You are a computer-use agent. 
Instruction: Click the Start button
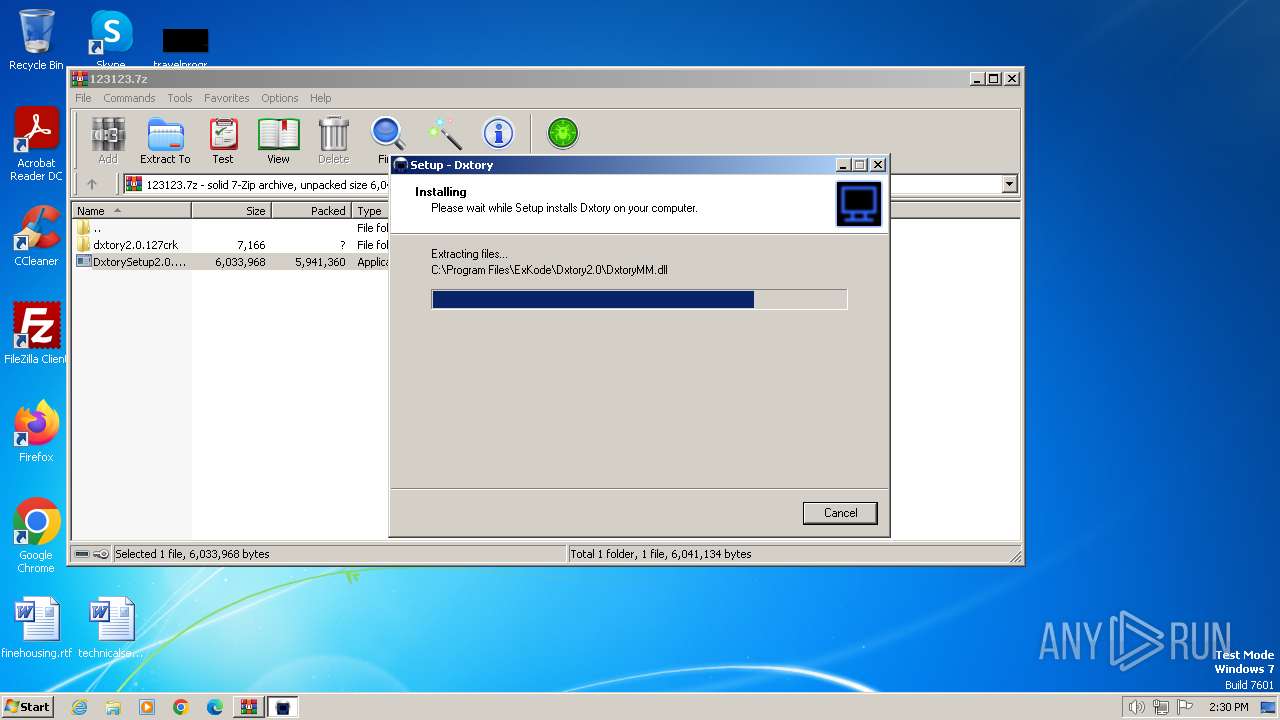tap(27, 707)
